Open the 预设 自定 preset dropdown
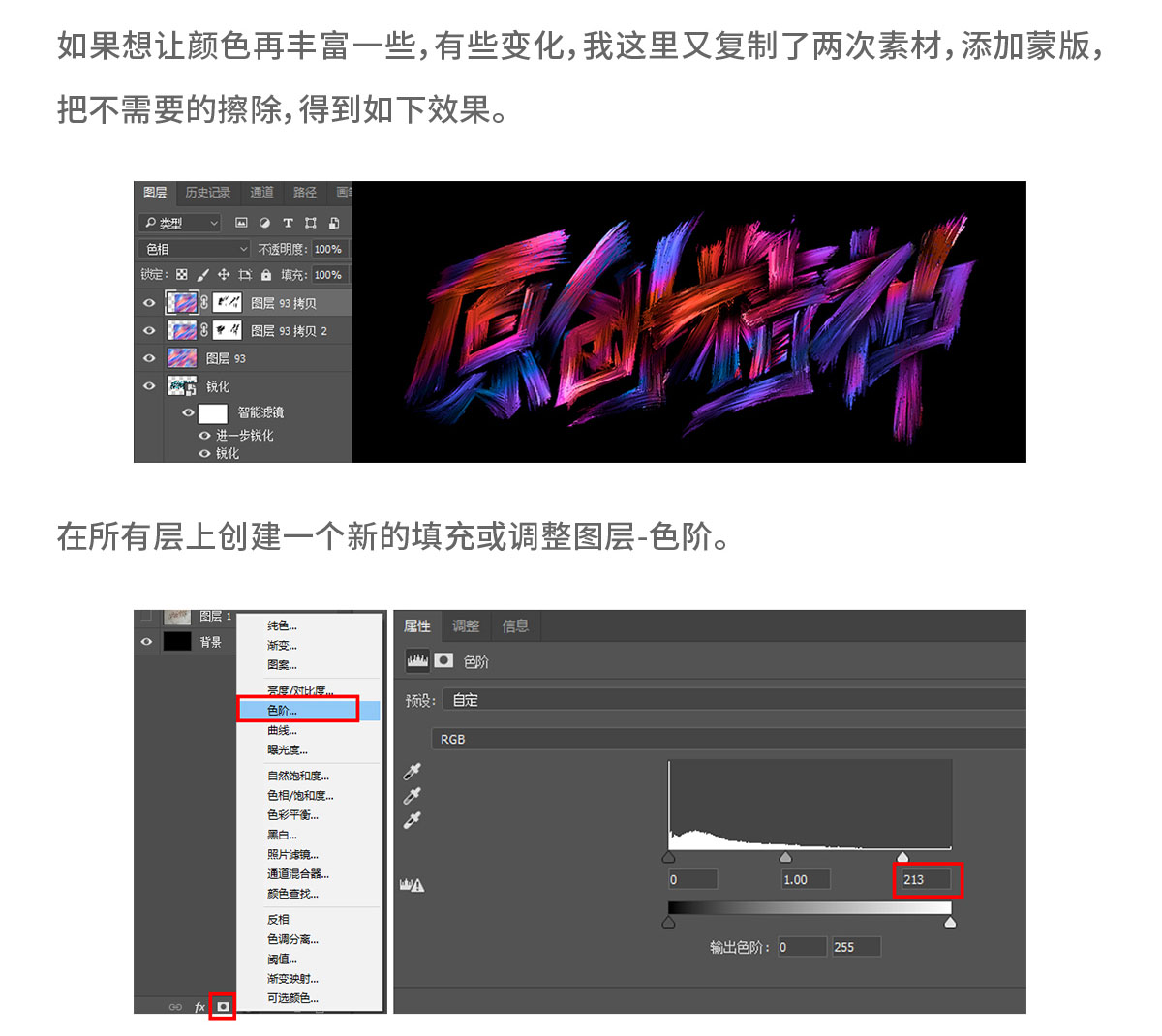Image resolution: width=1162 pixels, height=1036 pixels. 733,700
